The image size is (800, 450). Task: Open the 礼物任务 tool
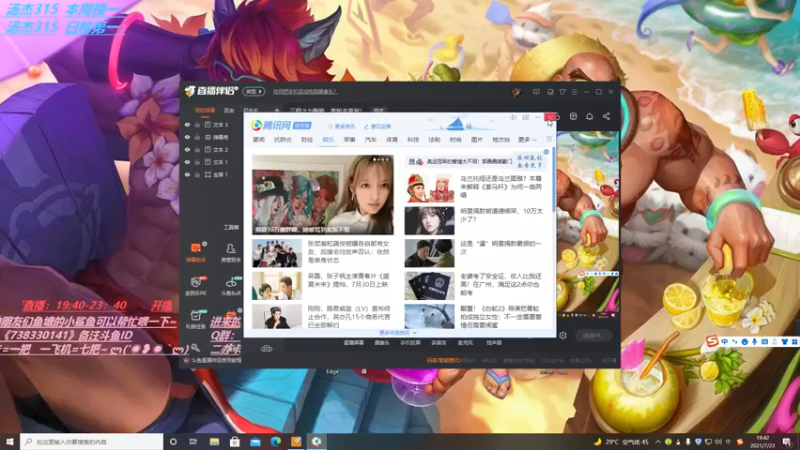[x=196, y=319]
